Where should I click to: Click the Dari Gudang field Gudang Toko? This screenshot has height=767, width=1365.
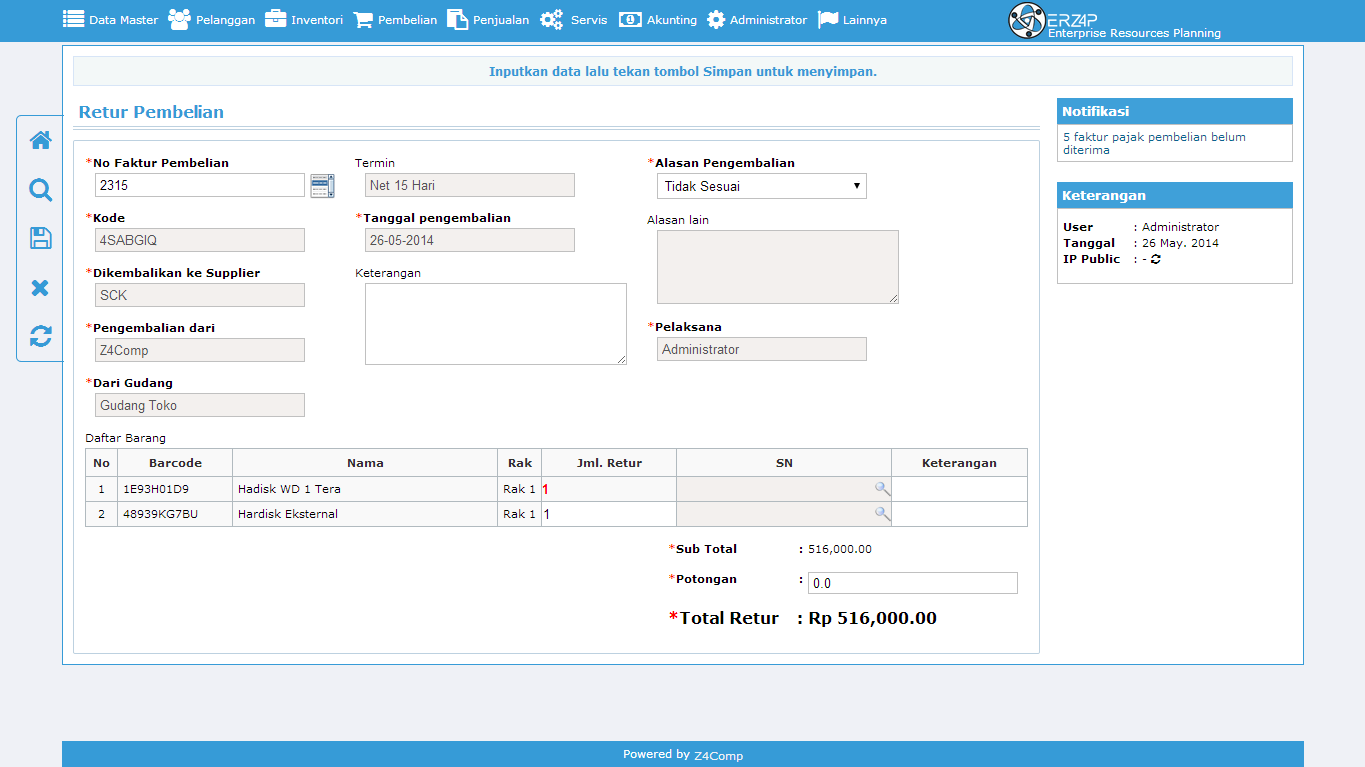[200, 405]
